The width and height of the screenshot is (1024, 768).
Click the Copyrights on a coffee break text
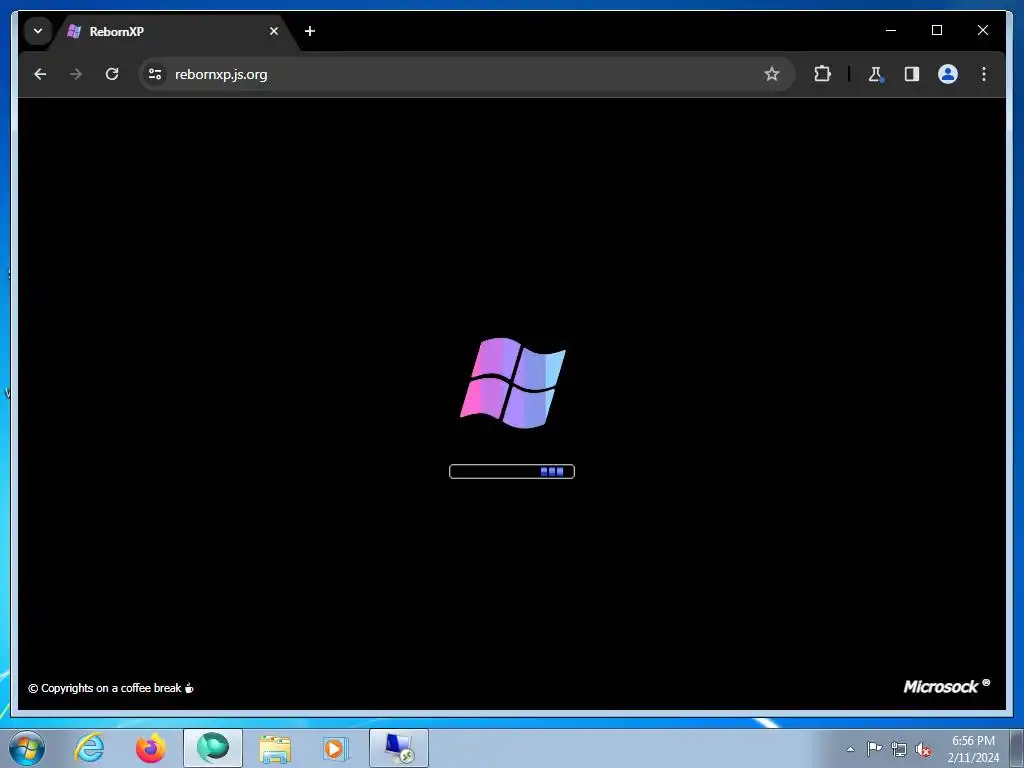click(x=111, y=688)
